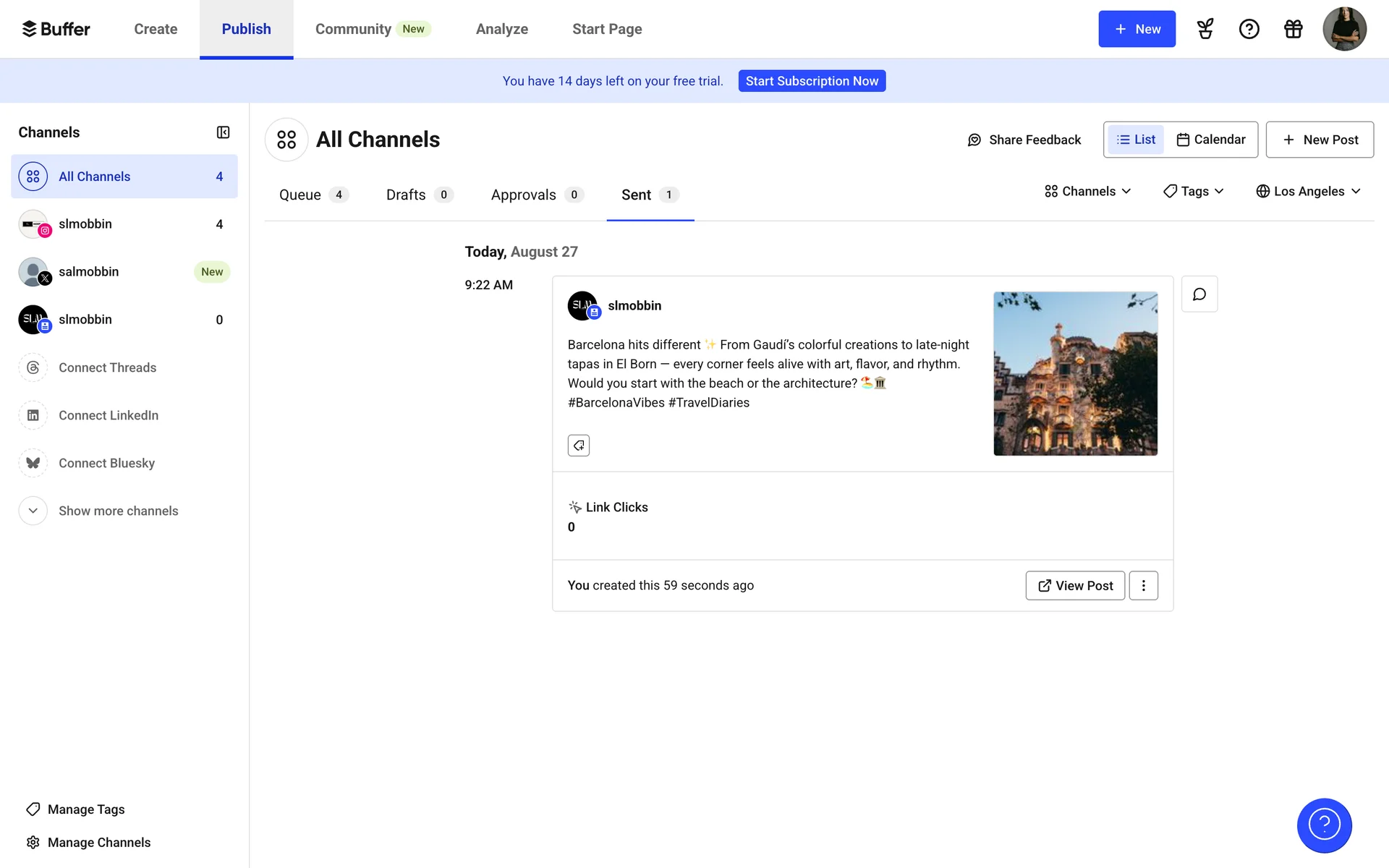
Task: Click the Start Subscription Now button
Action: [x=812, y=81]
